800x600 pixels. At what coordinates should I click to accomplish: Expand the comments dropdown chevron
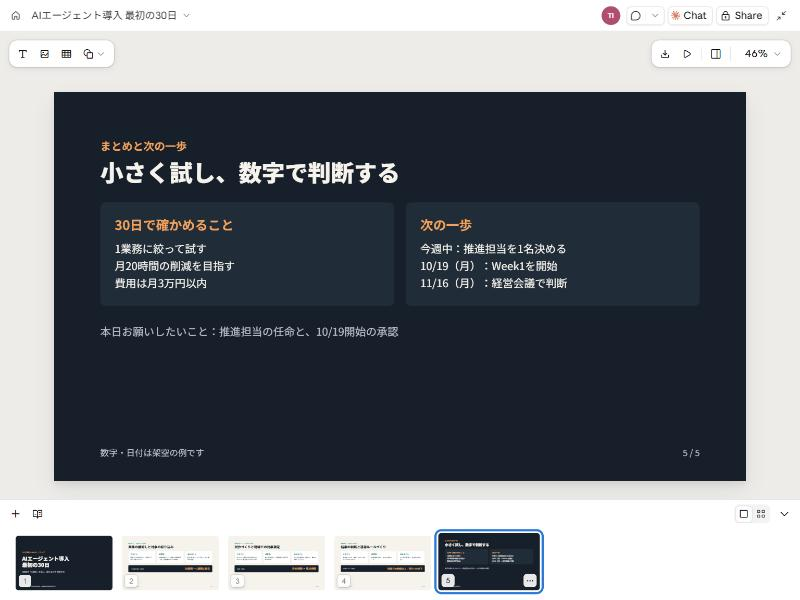[x=655, y=15]
